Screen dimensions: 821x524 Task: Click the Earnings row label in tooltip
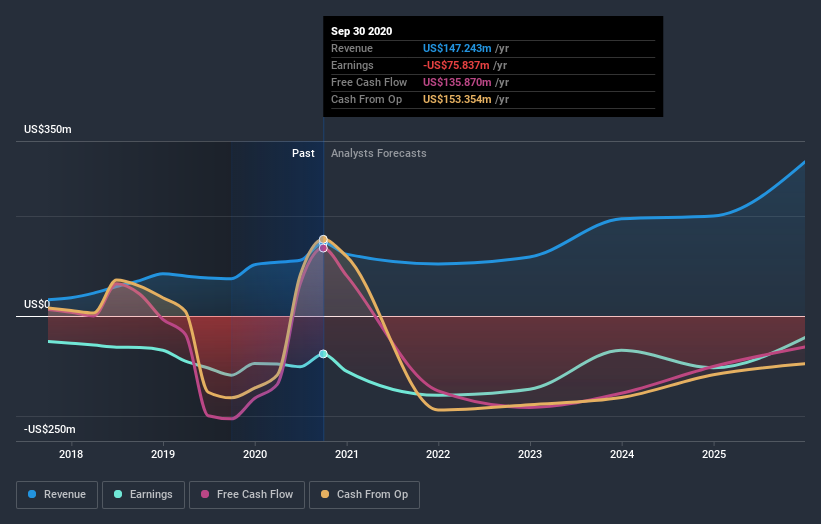click(x=352, y=65)
